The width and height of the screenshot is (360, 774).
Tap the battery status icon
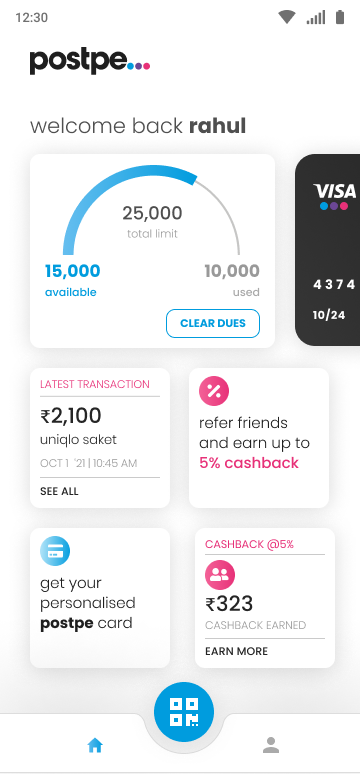340,18
